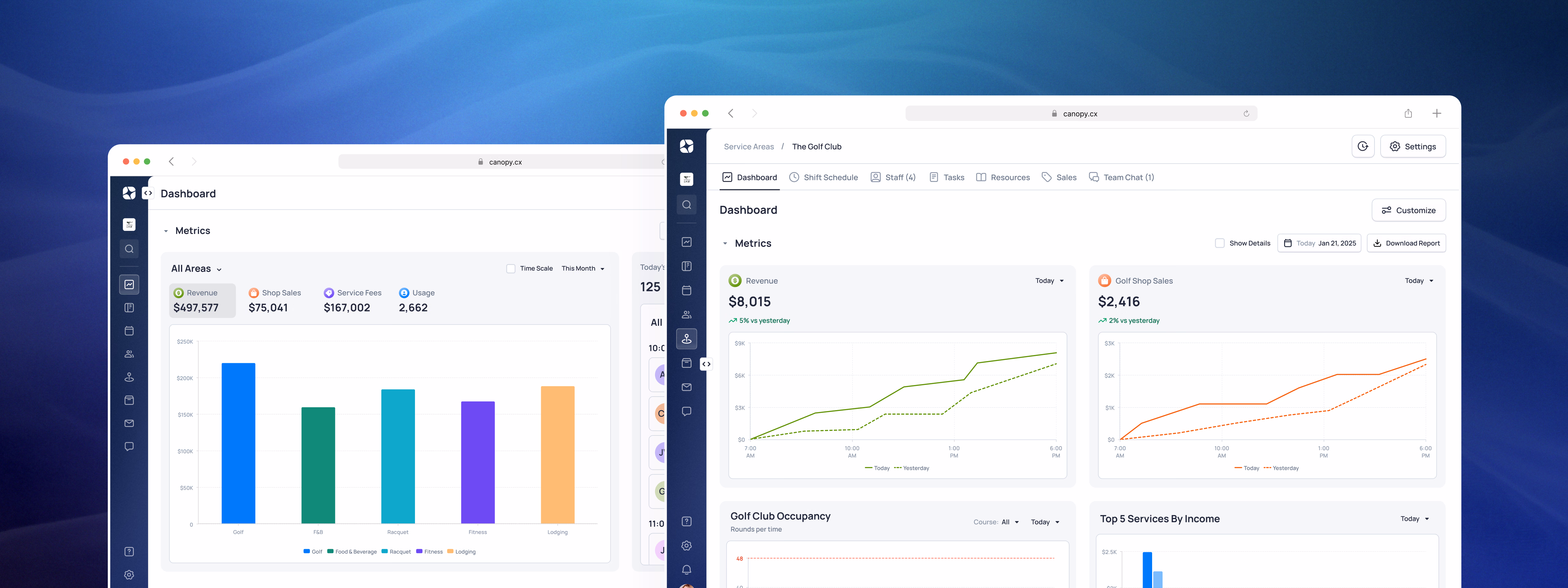Click the share icon in front browser toolbar

coord(1408,113)
